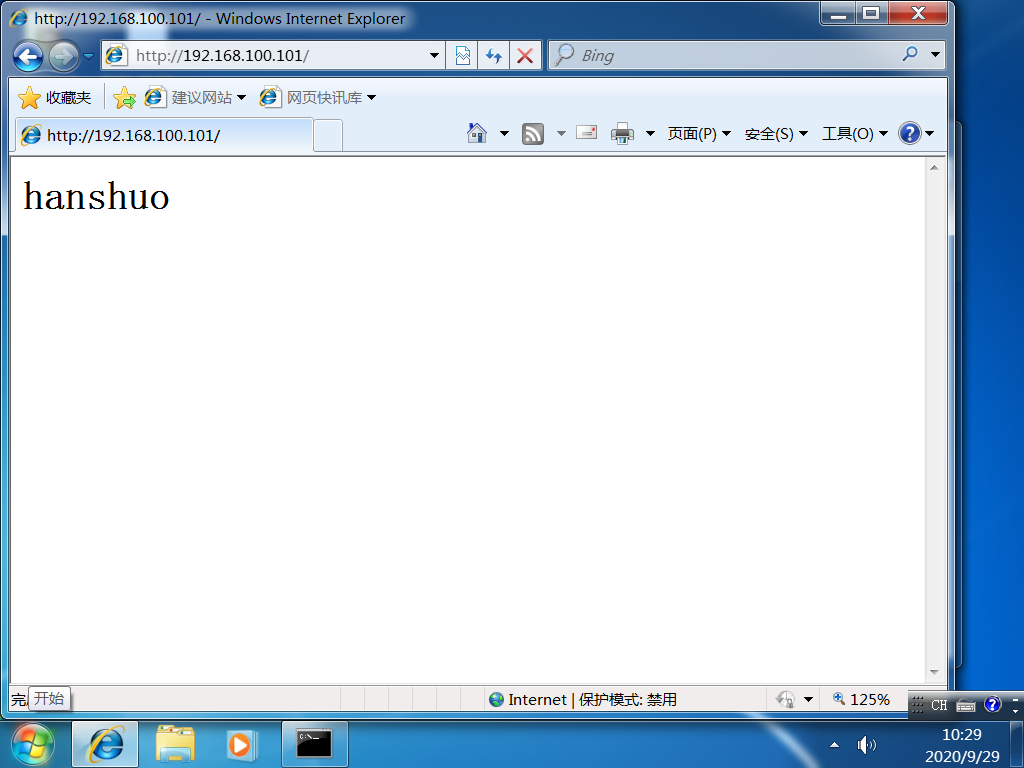Expand the address bar URL history dropdown

[434, 56]
